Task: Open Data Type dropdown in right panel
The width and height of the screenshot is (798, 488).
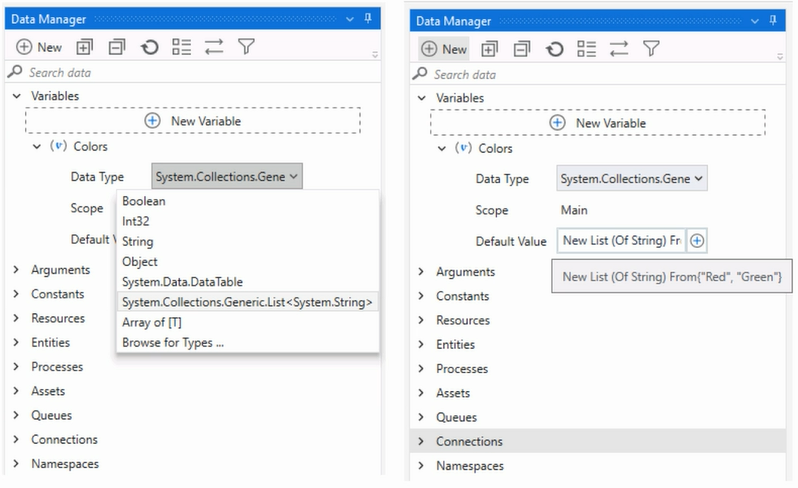Action: point(632,179)
